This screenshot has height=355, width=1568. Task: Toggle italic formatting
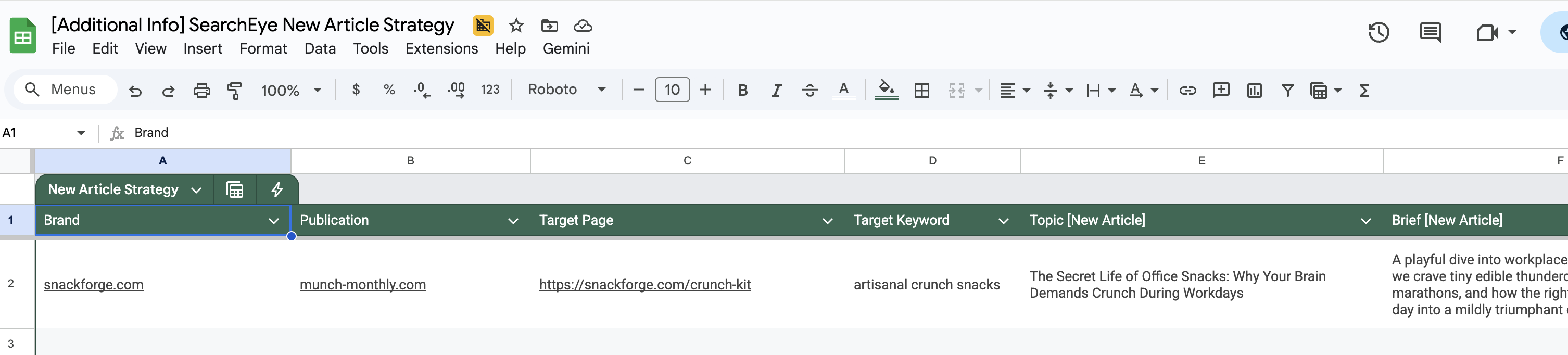click(776, 90)
